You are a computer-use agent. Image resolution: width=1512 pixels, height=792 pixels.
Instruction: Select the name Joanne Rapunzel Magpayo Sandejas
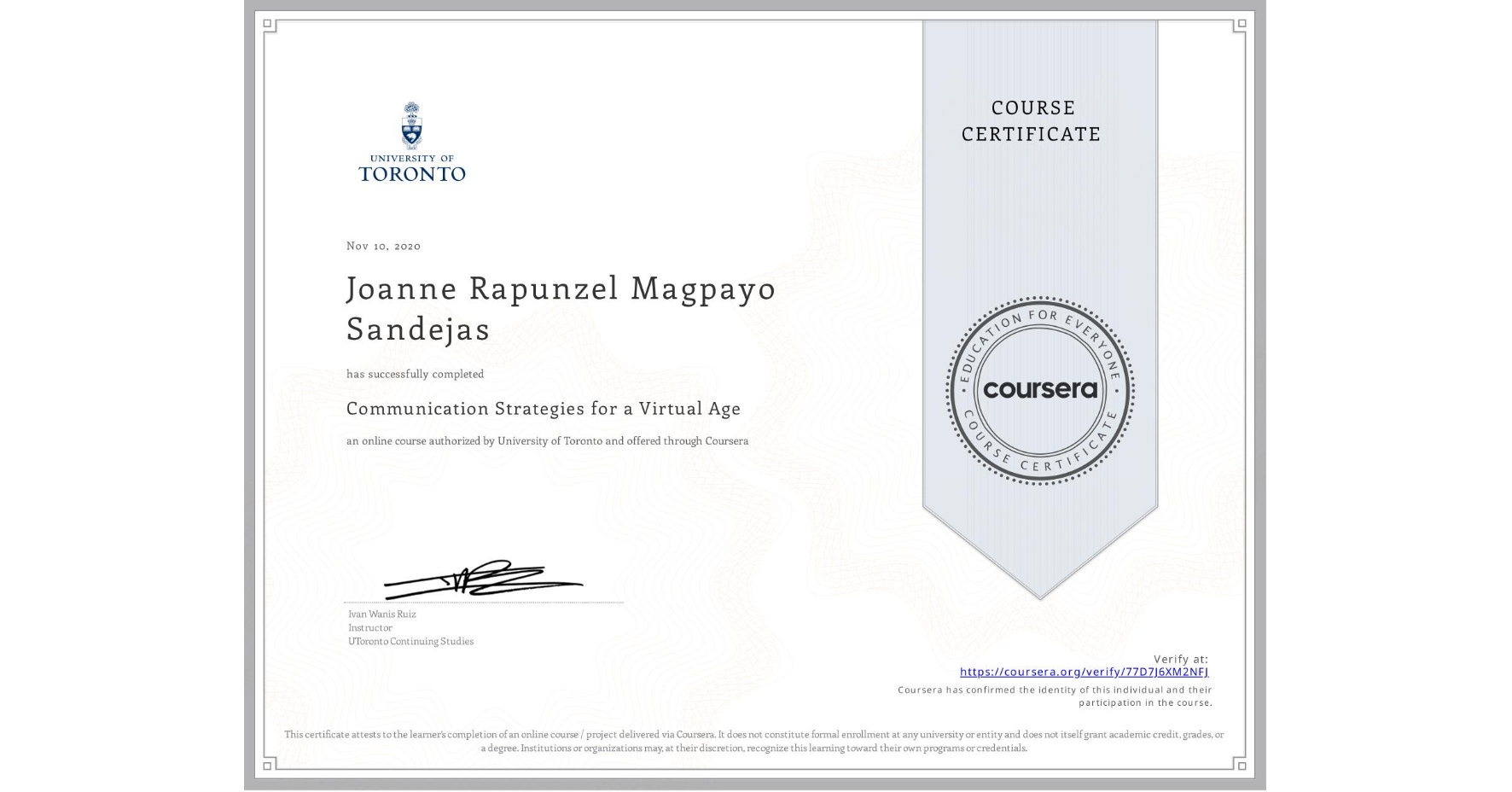pos(561,308)
